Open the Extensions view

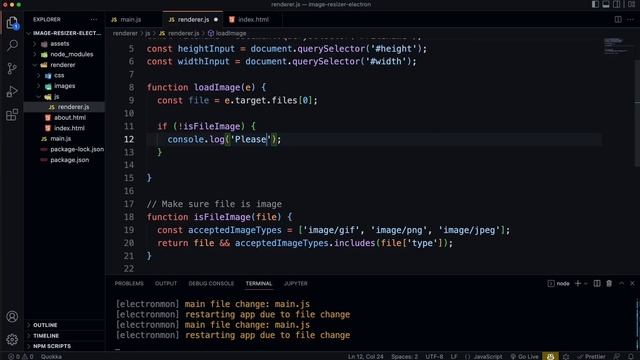(12, 115)
